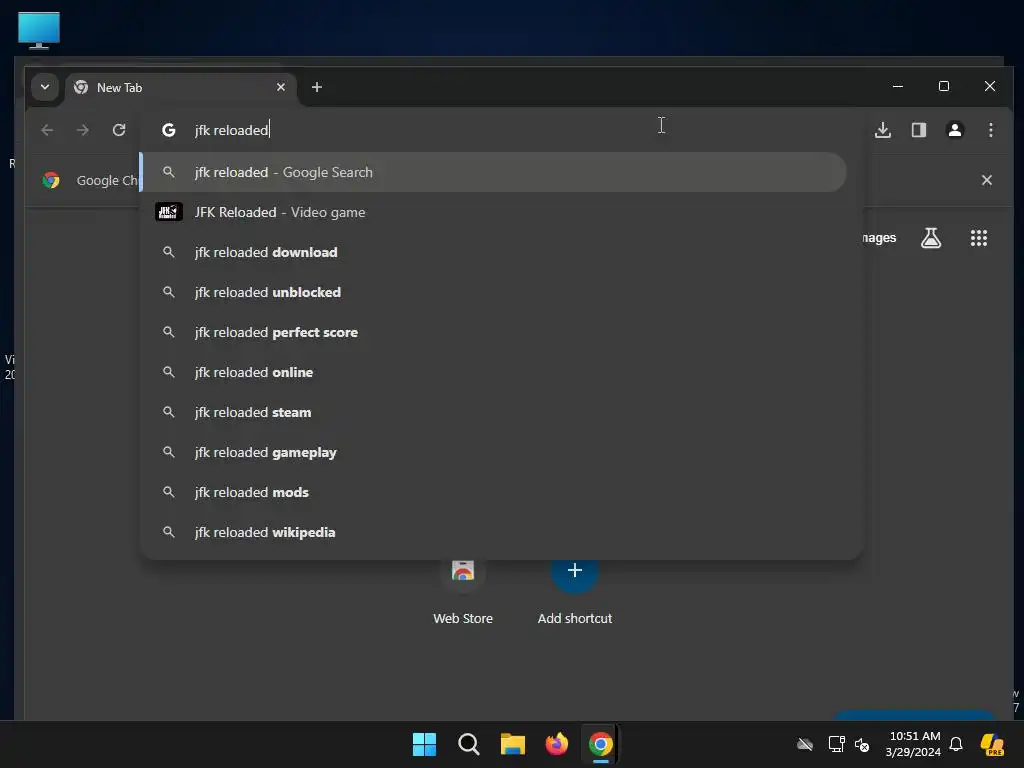Open the notifications bell icon

(956, 744)
